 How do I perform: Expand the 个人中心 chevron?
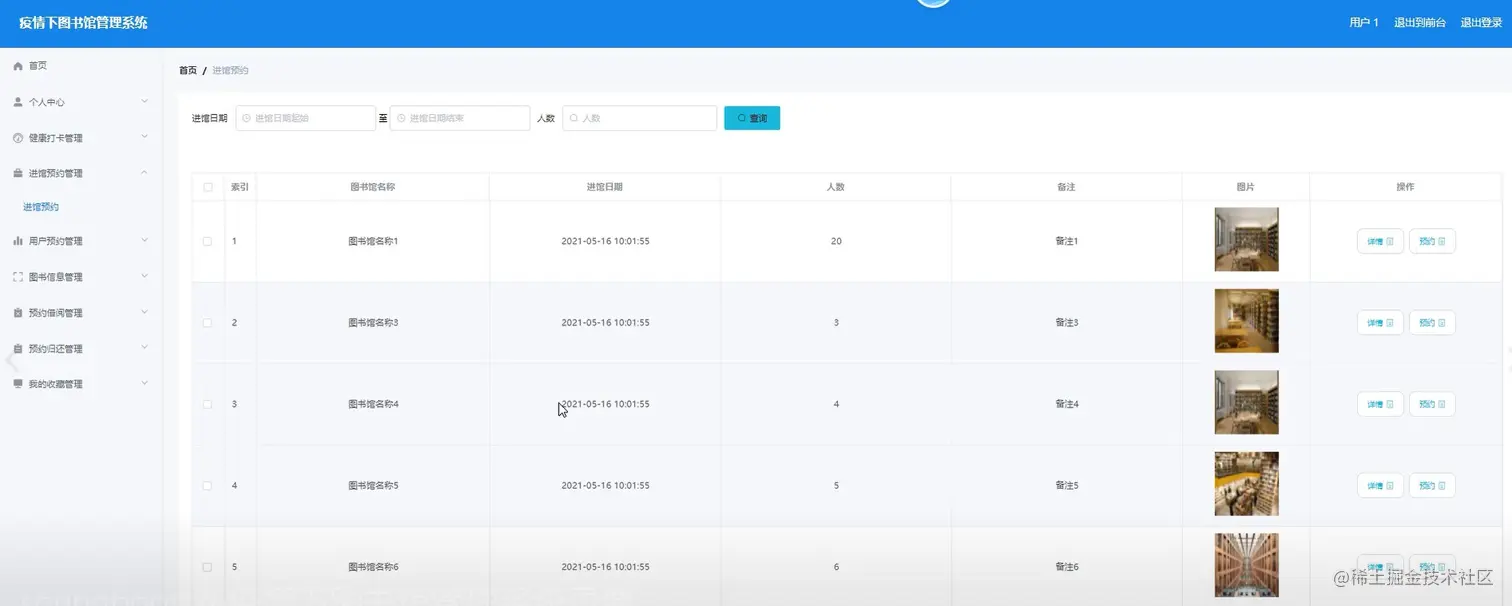coord(144,101)
